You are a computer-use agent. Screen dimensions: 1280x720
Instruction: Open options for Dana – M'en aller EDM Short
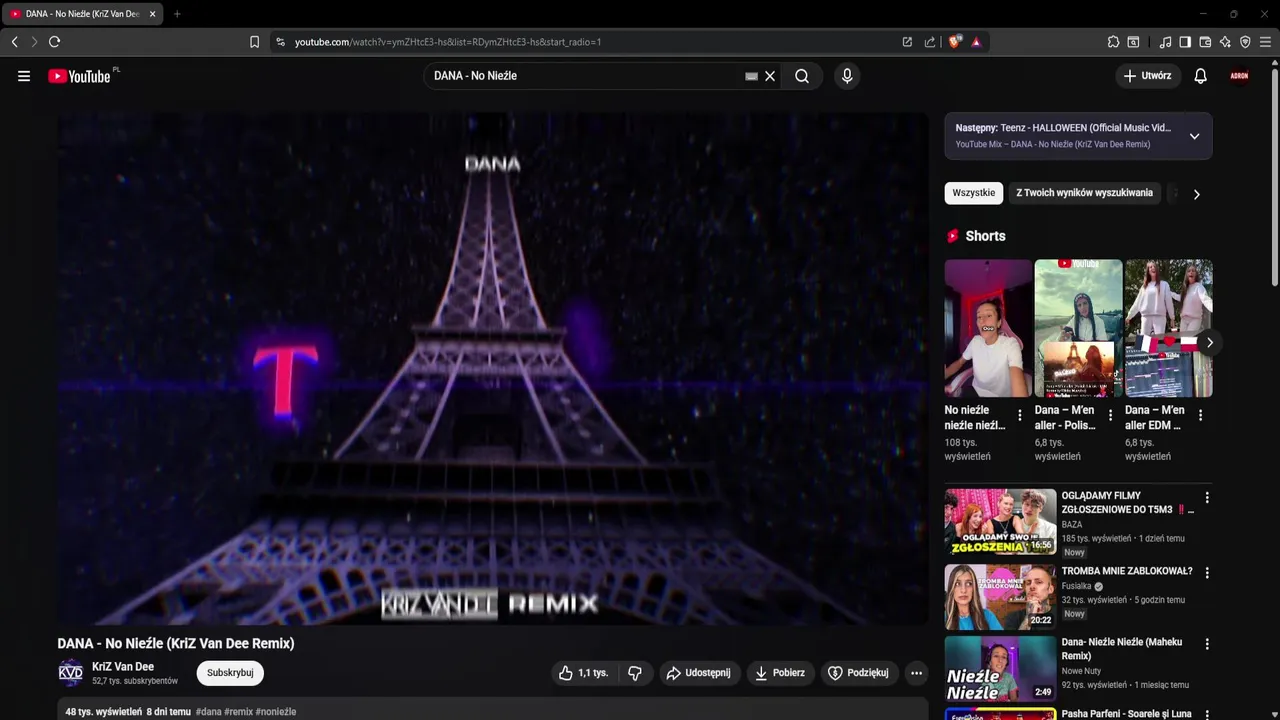[x=1200, y=415]
